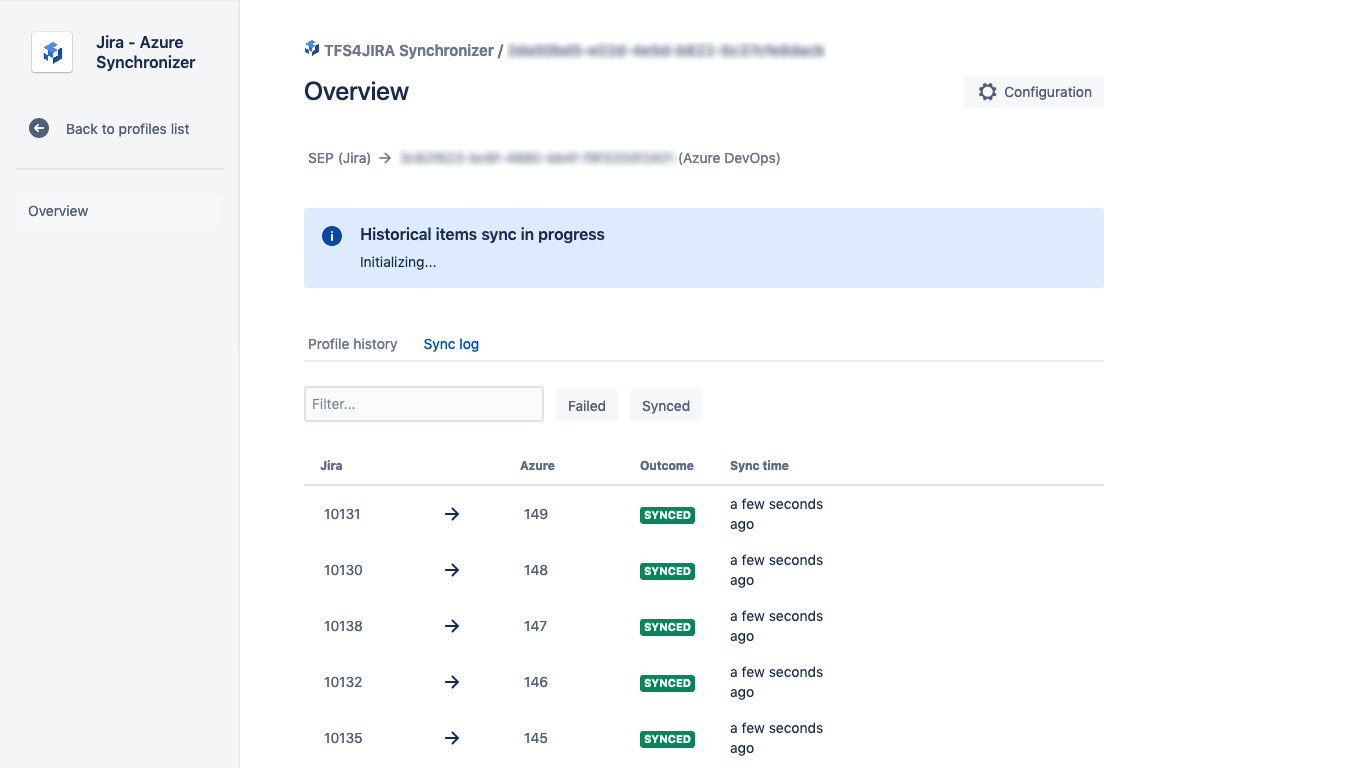Click the gear icon in the Configuration button
Image resolution: width=1366 pixels, height=768 pixels.
[988, 92]
